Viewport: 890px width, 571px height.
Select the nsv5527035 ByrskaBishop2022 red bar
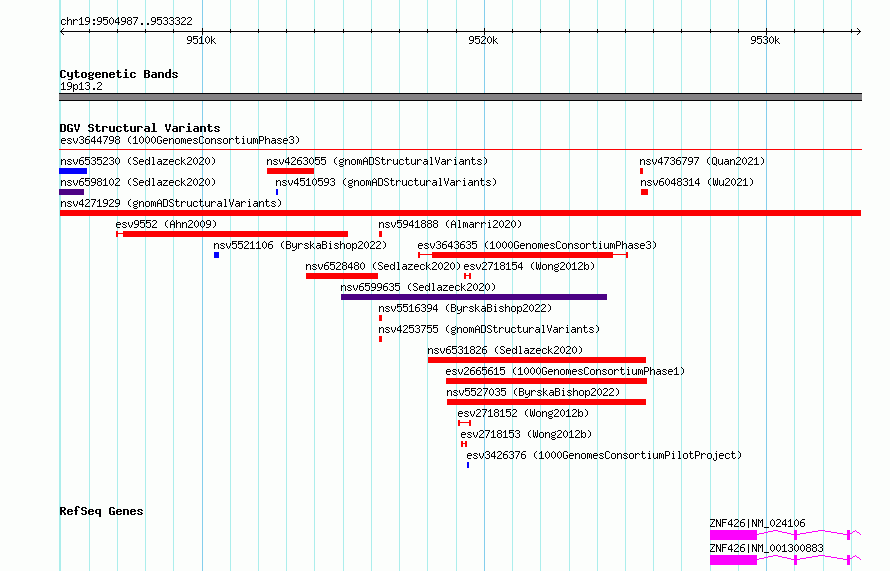coord(546,402)
